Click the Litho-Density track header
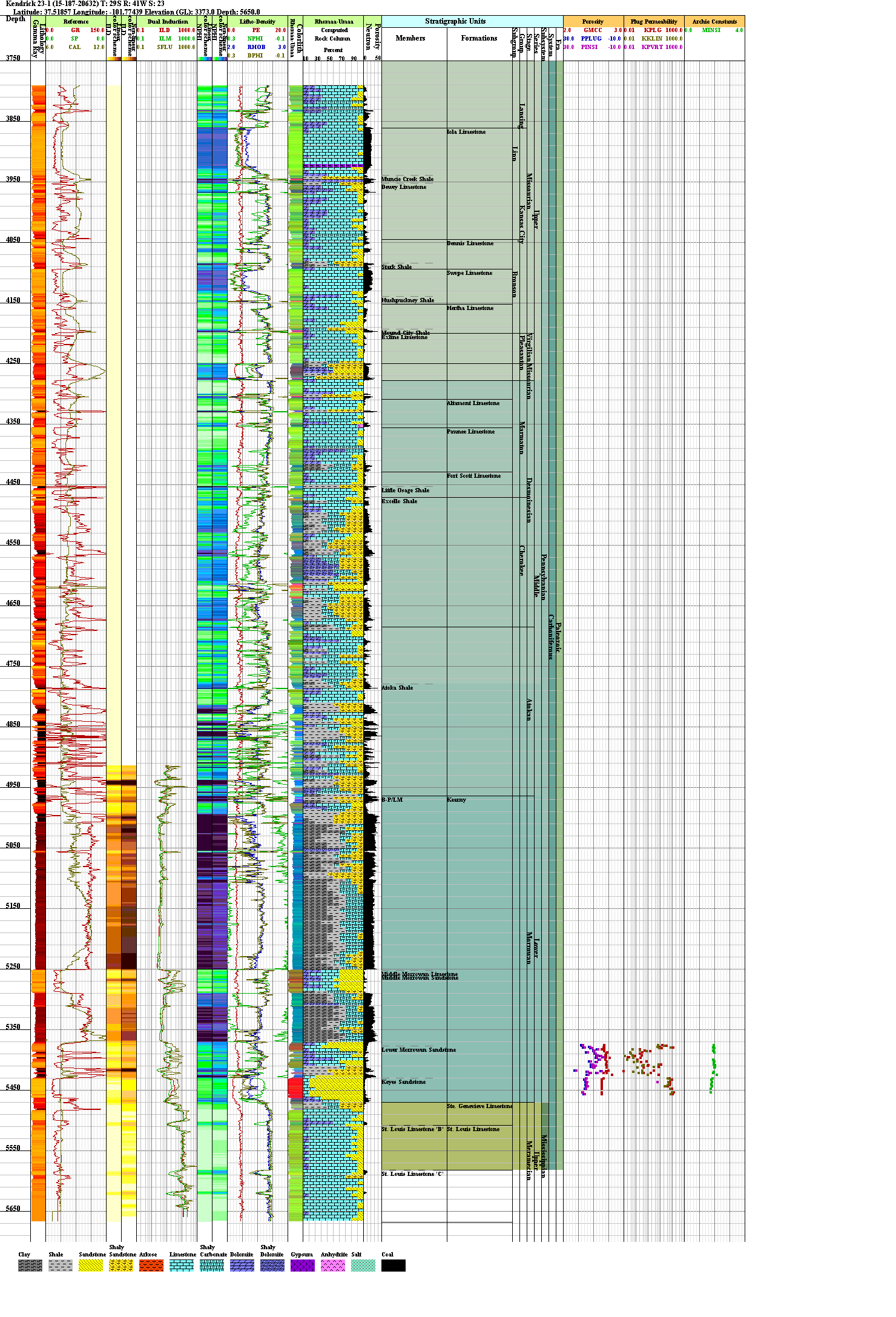This screenshot has width=896, height=1317. pyautogui.click(x=257, y=21)
